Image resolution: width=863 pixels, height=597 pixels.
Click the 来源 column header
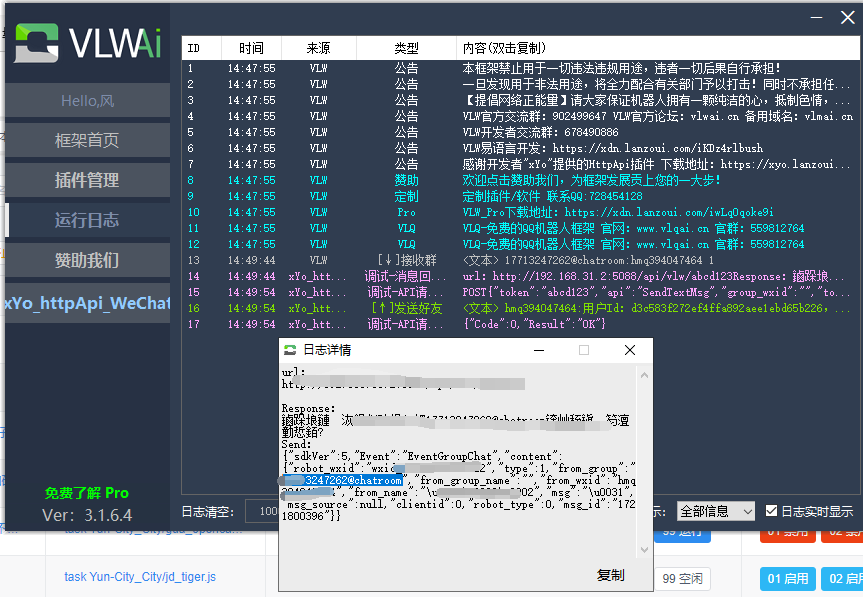(x=319, y=48)
